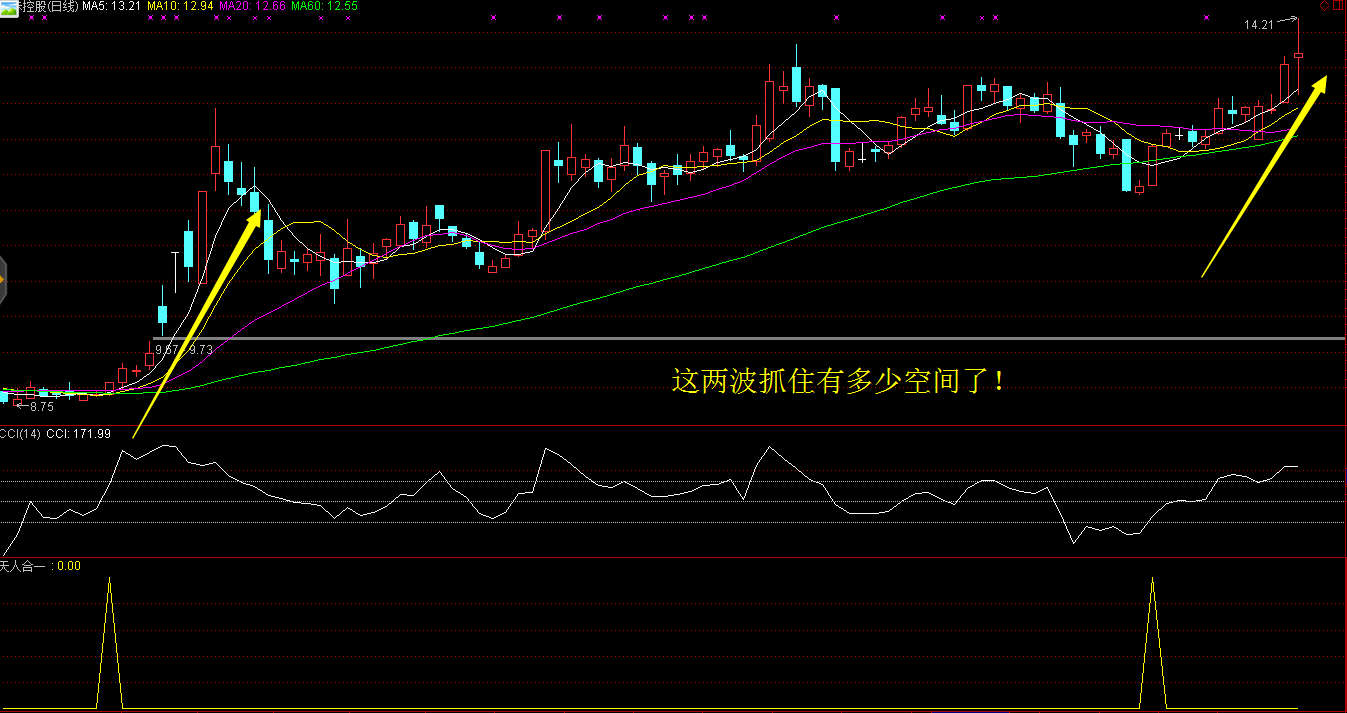Select the MA5: 13.21 indicator label

(110, 6)
